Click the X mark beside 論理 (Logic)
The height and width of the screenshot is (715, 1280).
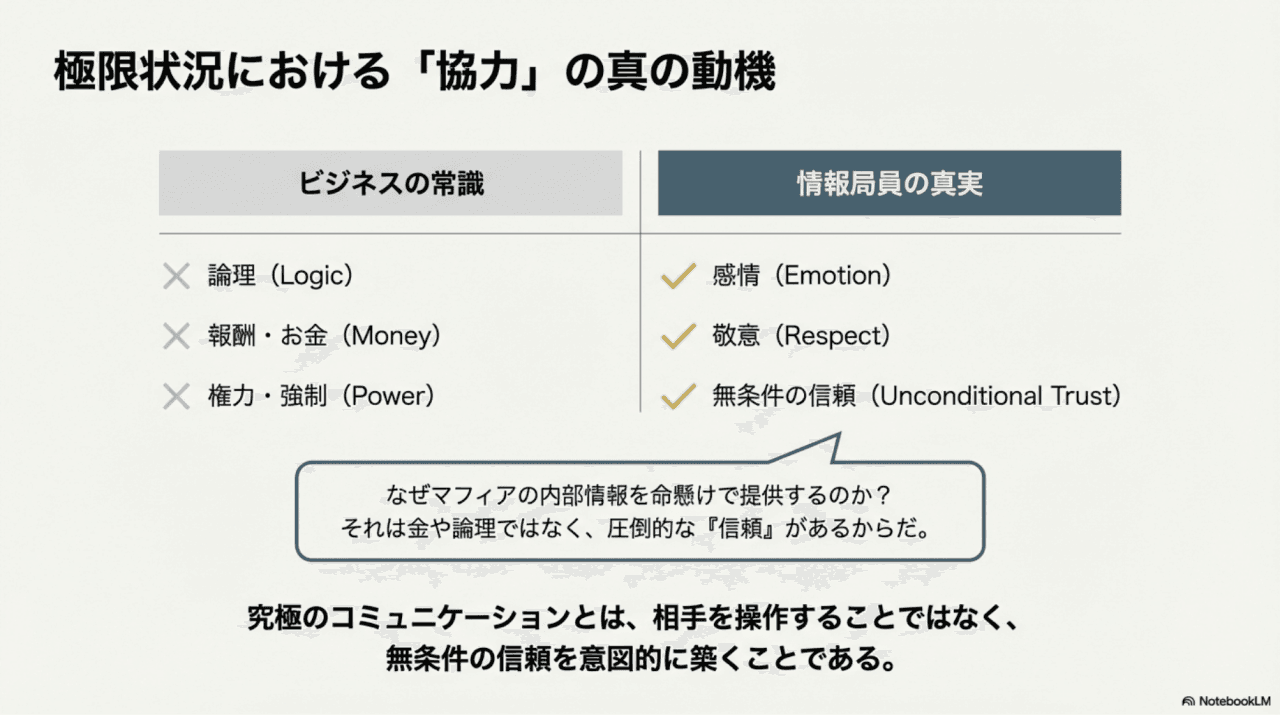coord(176,277)
